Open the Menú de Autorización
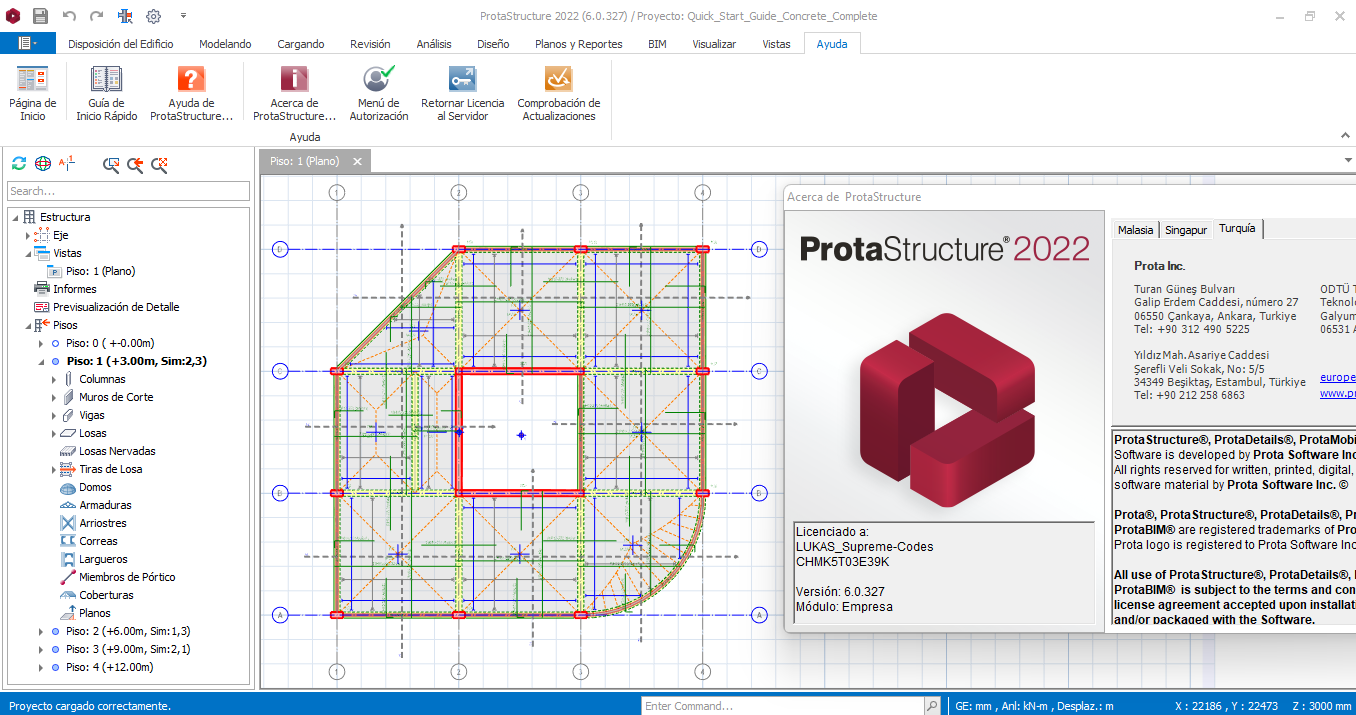 [379, 94]
